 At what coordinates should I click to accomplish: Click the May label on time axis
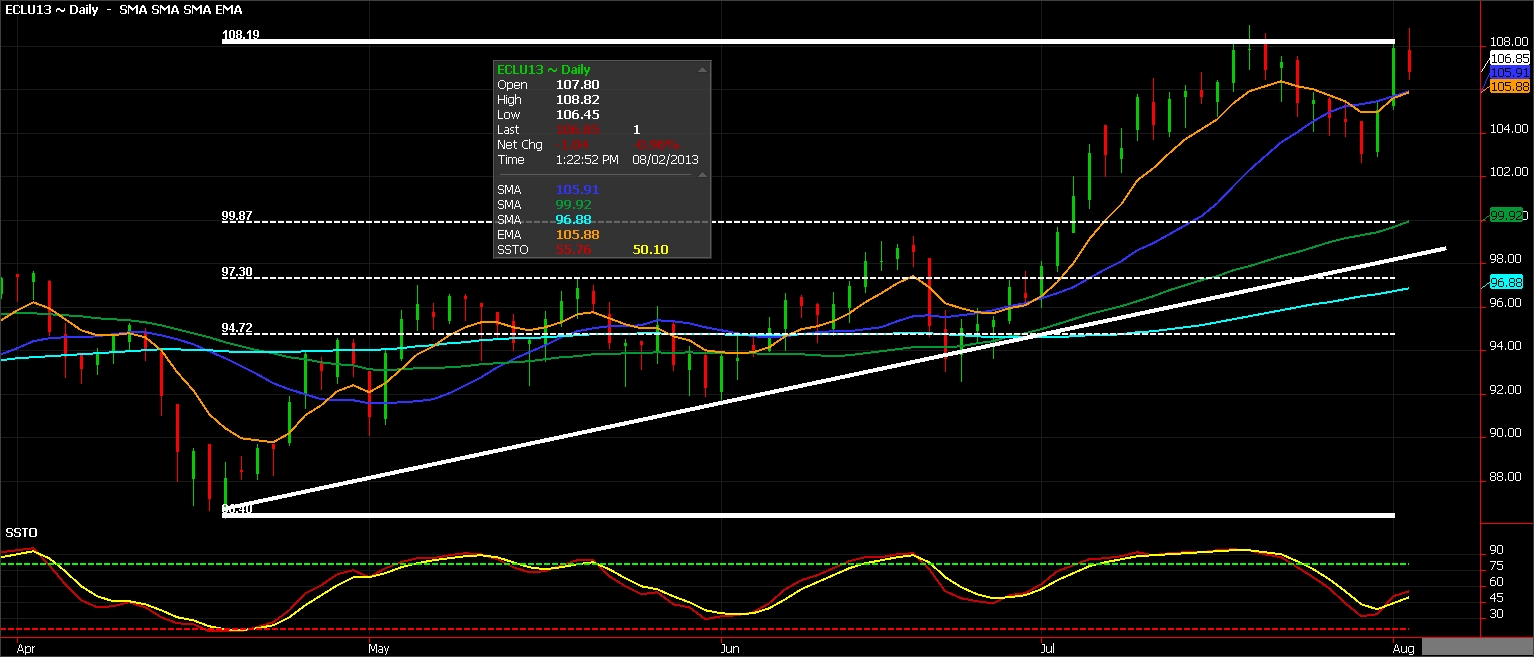click(380, 648)
